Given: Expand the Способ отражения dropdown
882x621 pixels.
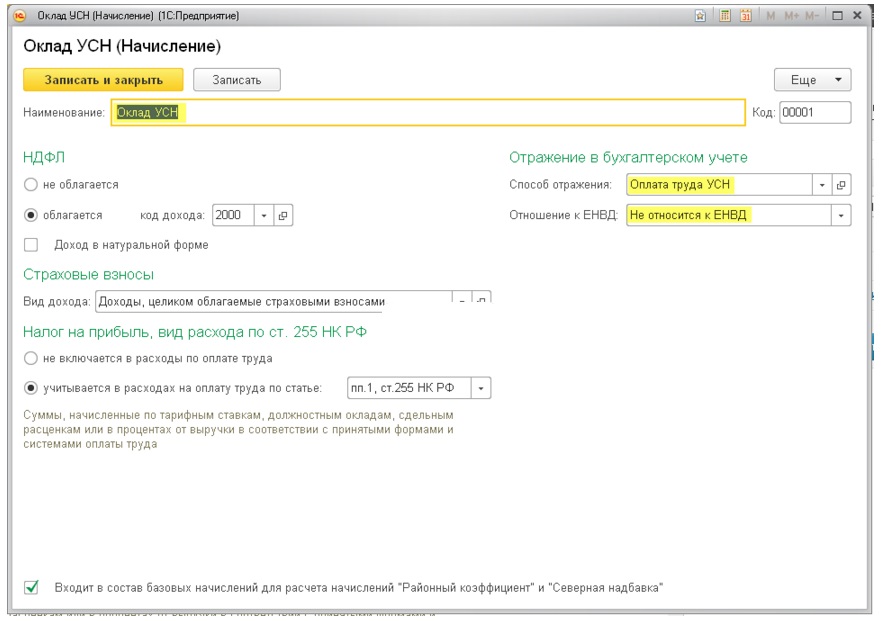Looking at the screenshot, I should click(x=822, y=184).
